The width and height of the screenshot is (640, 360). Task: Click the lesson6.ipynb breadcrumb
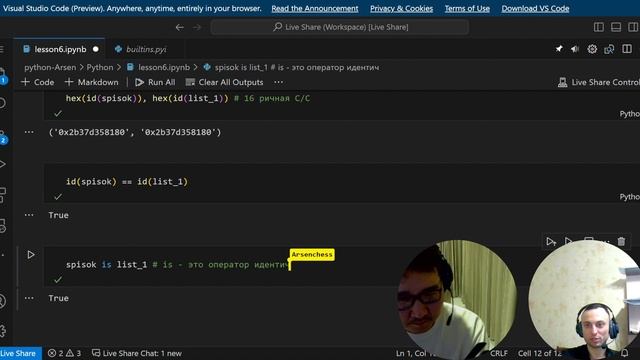159,67
